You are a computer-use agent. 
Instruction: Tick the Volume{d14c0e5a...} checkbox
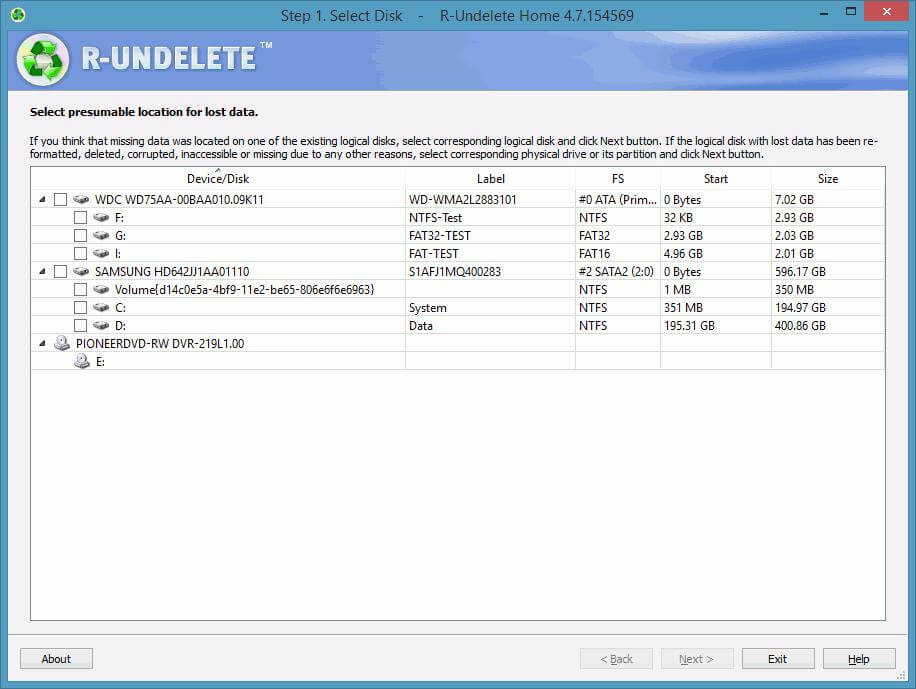(81, 290)
